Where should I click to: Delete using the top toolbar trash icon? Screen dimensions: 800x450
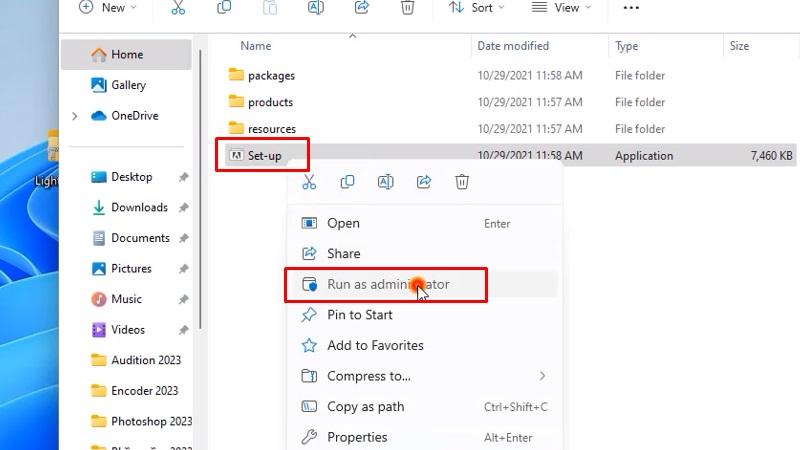click(x=408, y=8)
